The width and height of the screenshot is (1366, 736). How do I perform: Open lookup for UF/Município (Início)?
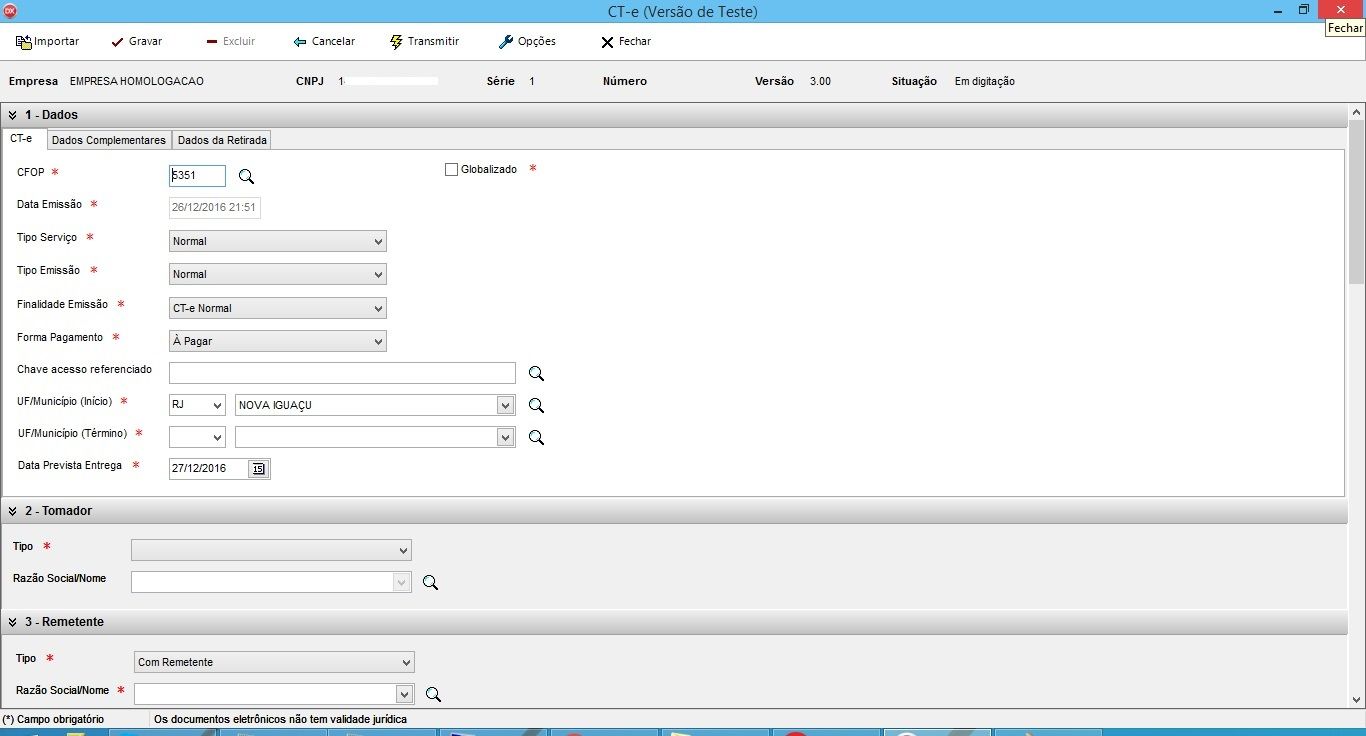tap(536, 405)
